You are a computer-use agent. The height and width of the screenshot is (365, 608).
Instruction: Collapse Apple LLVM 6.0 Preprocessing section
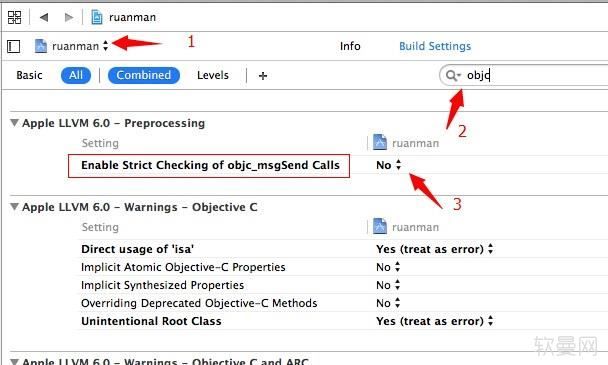pos(14,123)
